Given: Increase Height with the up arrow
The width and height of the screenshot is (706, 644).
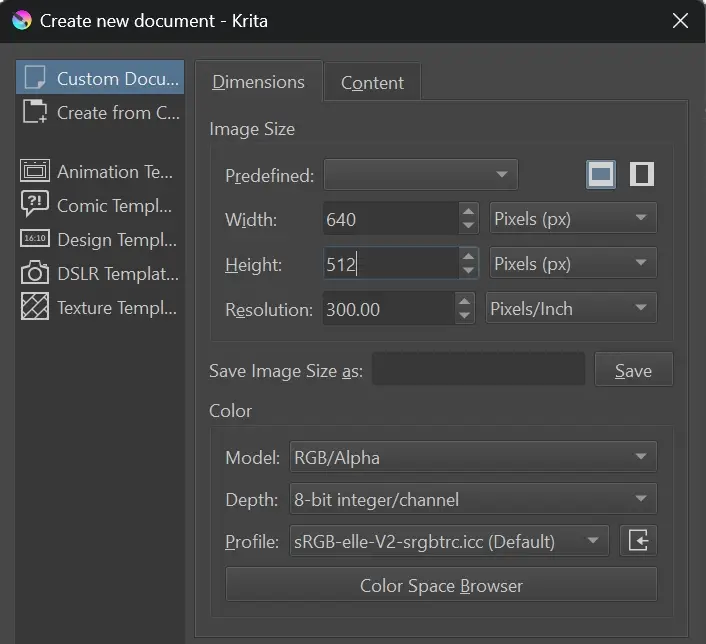Looking at the screenshot, I should (468, 256).
